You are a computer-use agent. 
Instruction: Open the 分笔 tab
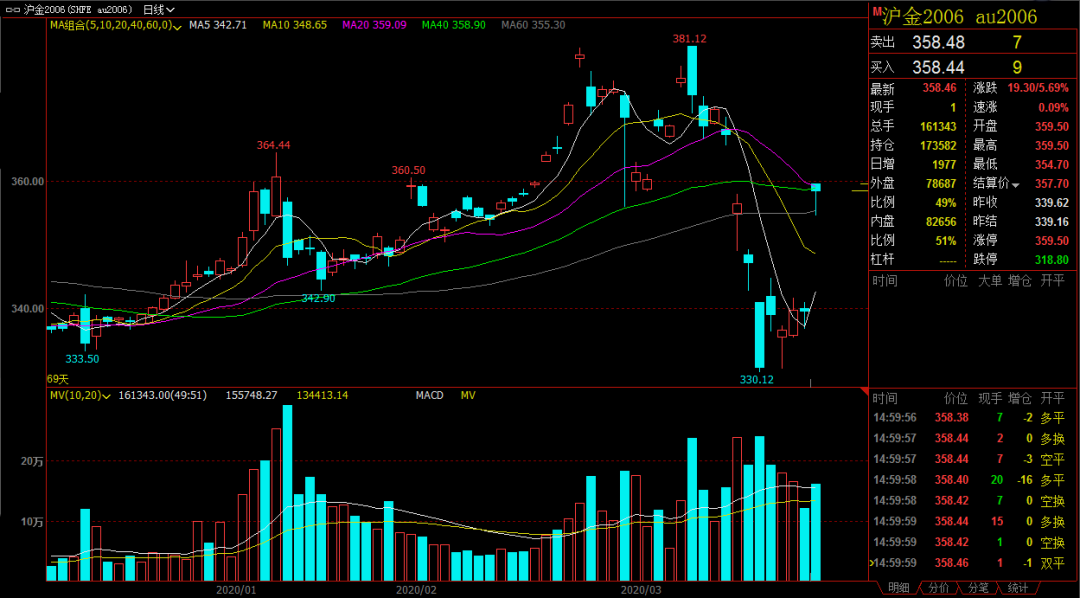[x=978, y=588]
